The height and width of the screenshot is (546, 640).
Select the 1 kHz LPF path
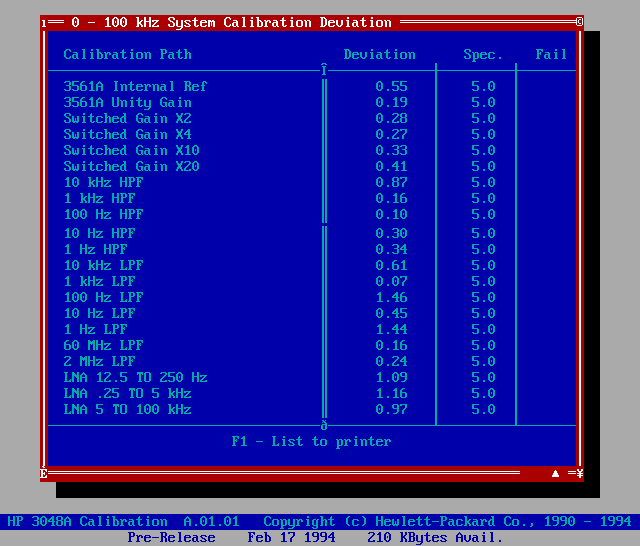(x=99, y=281)
